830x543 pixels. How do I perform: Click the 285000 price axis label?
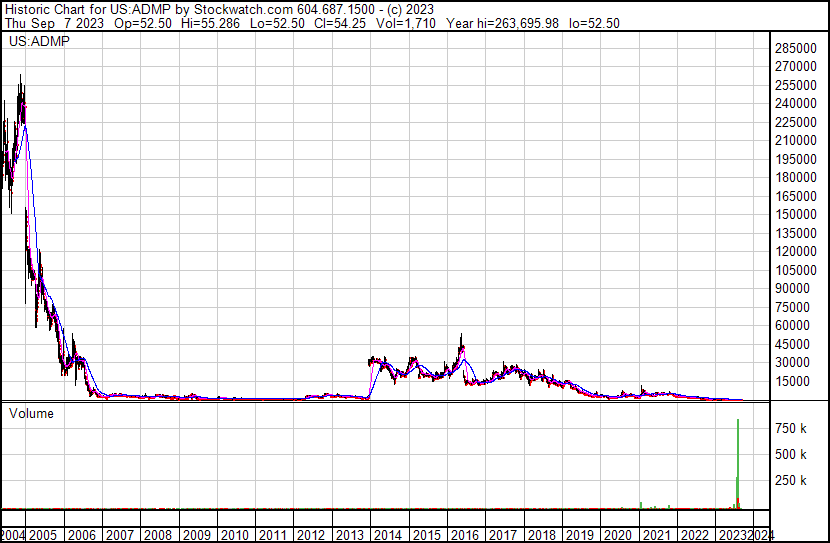click(x=798, y=48)
